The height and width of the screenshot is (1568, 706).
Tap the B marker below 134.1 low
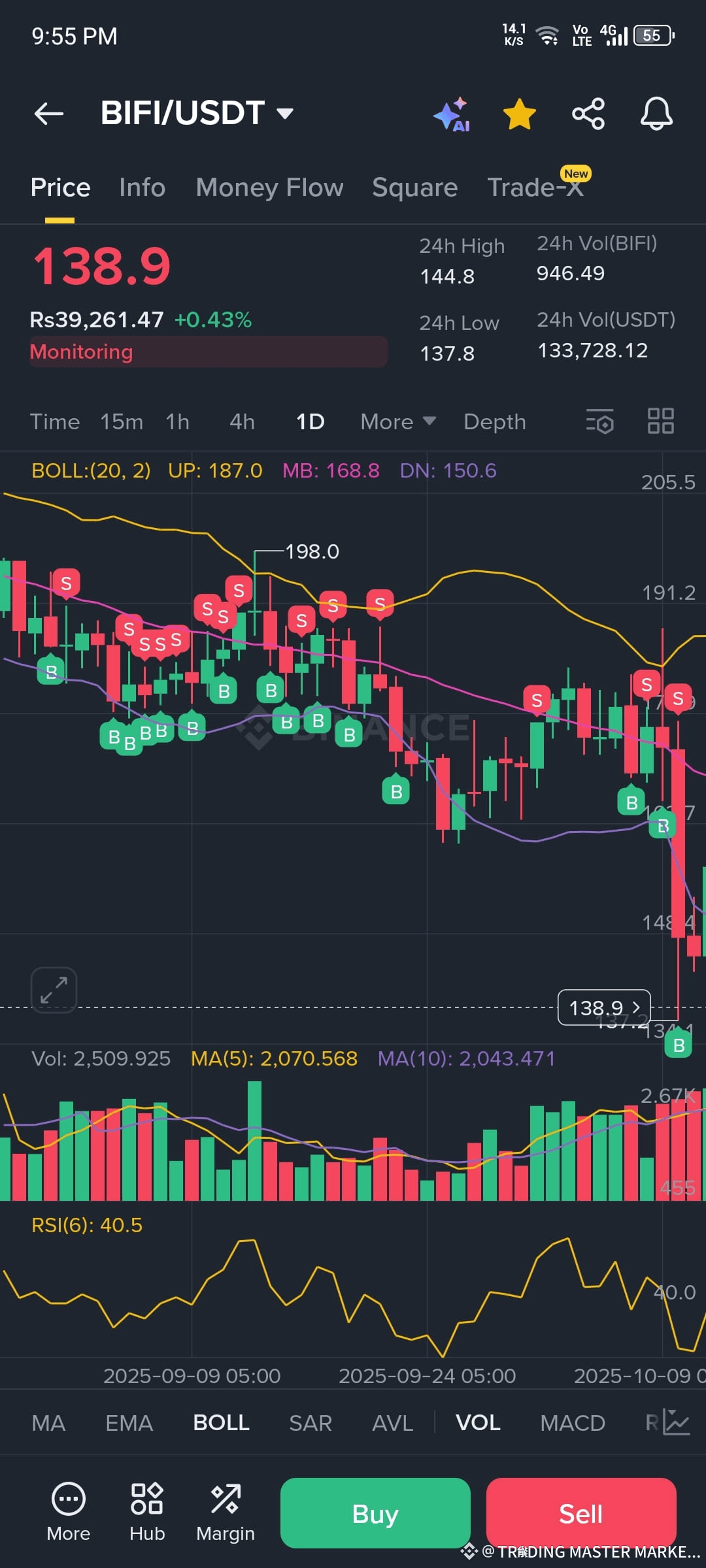coord(679,1045)
